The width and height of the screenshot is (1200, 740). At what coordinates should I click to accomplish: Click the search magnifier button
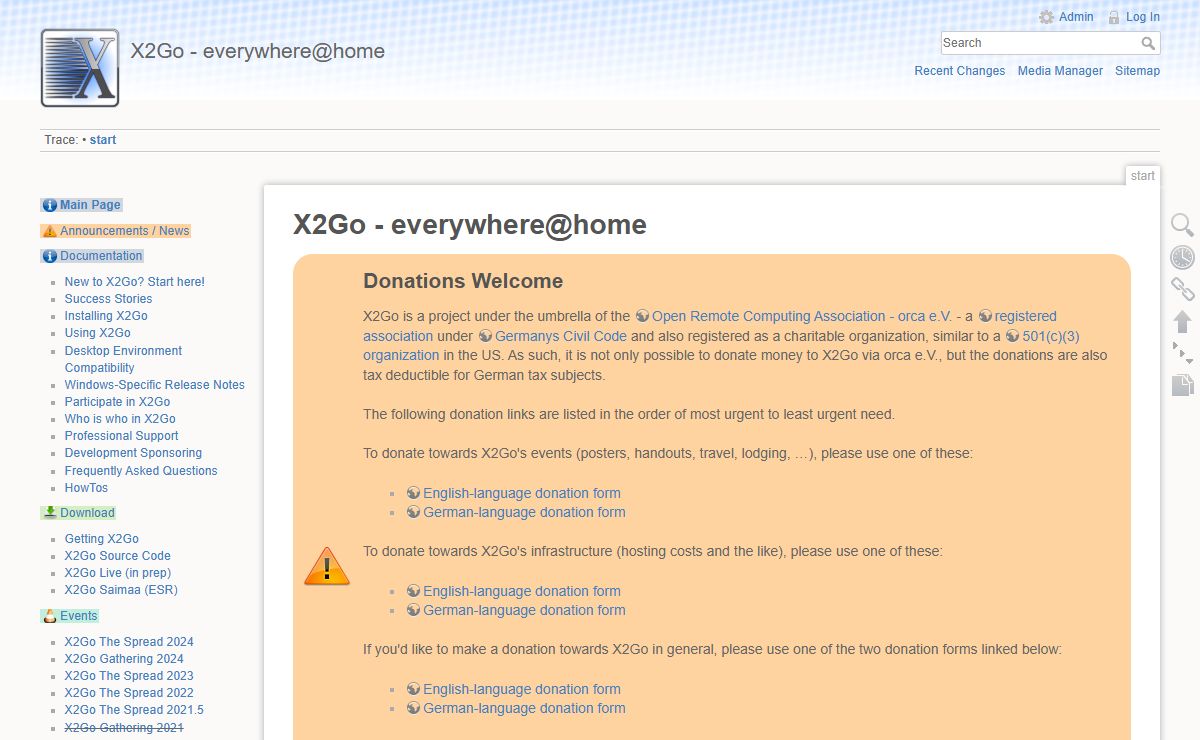[x=1149, y=43]
